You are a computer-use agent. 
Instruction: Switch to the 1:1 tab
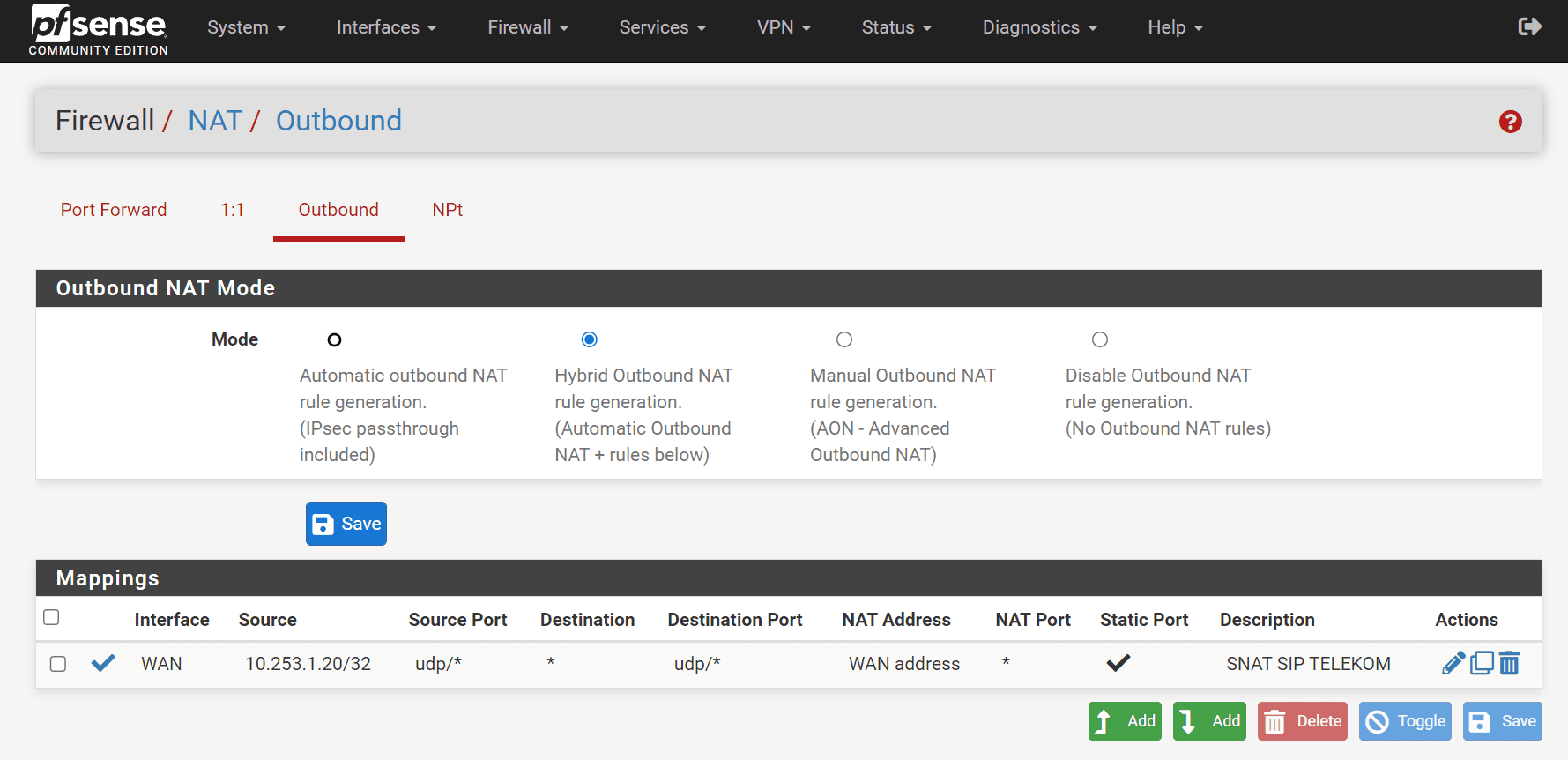coord(232,210)
